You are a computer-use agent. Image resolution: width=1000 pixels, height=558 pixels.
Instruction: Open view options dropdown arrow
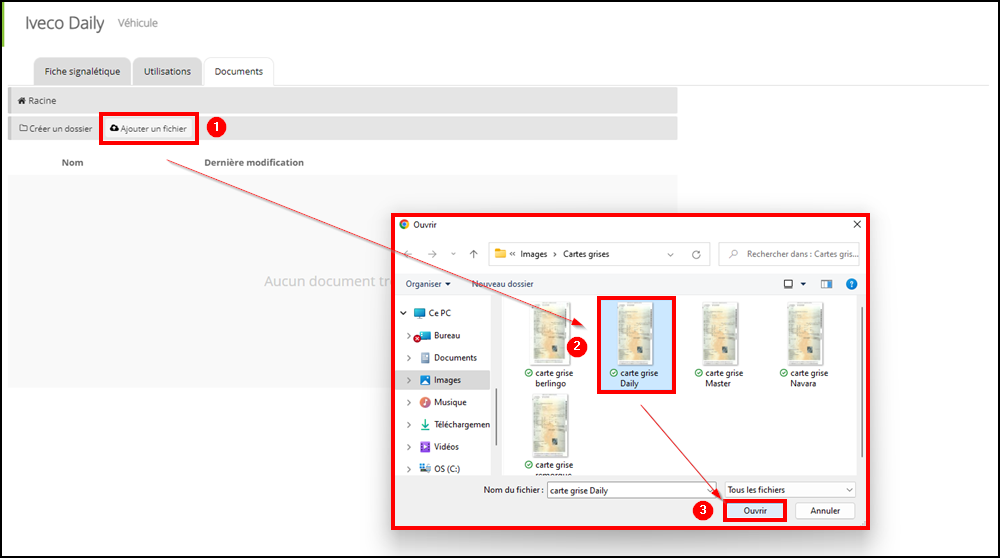[804, 284]
